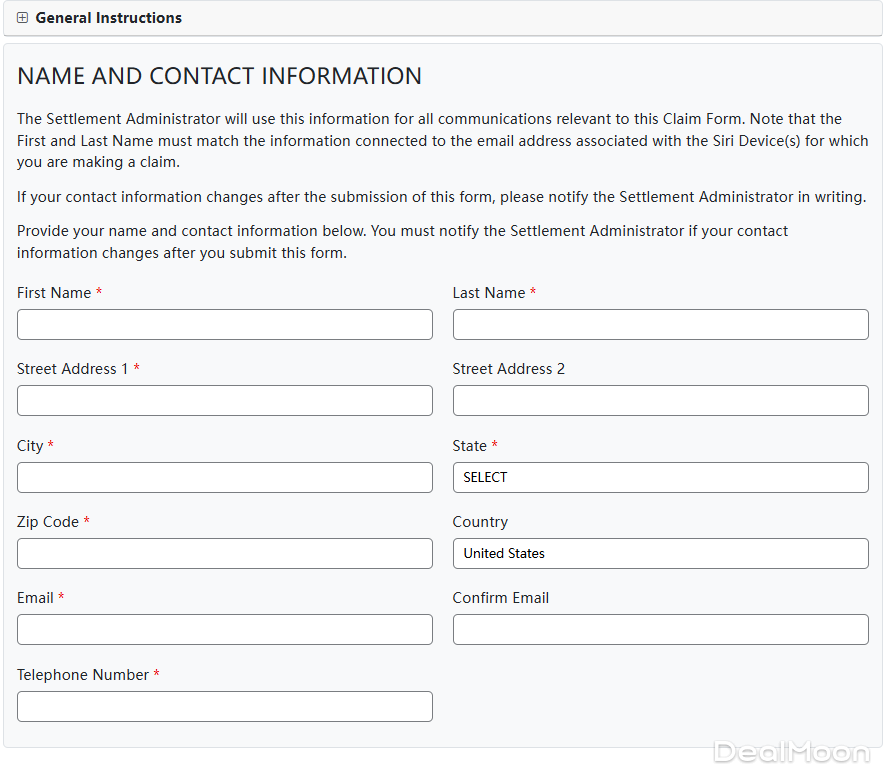Click into the Confirm Email input box
The height and width of the screenshot is (776, 884).
[660, 629]
